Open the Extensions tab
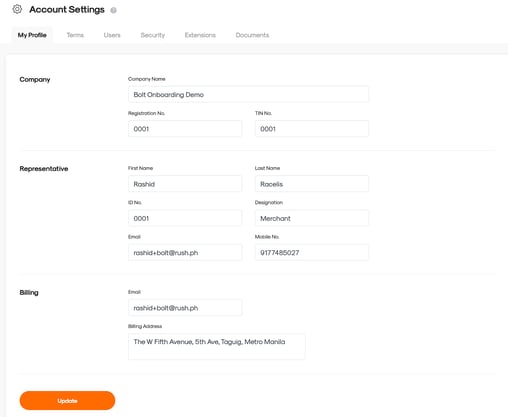This screenshot has height=417, width=508. (x=200, y=35)
